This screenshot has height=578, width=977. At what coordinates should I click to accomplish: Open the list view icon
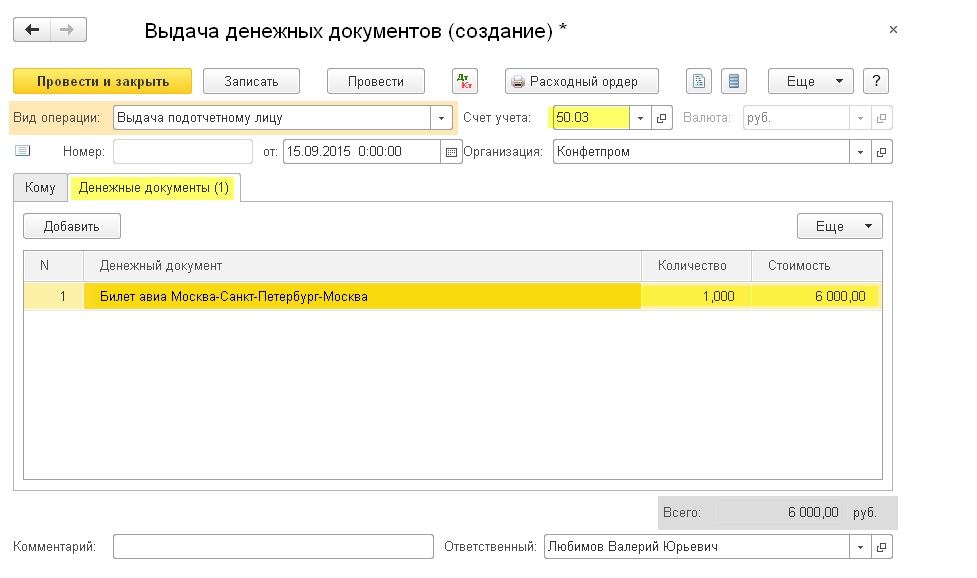733,81
